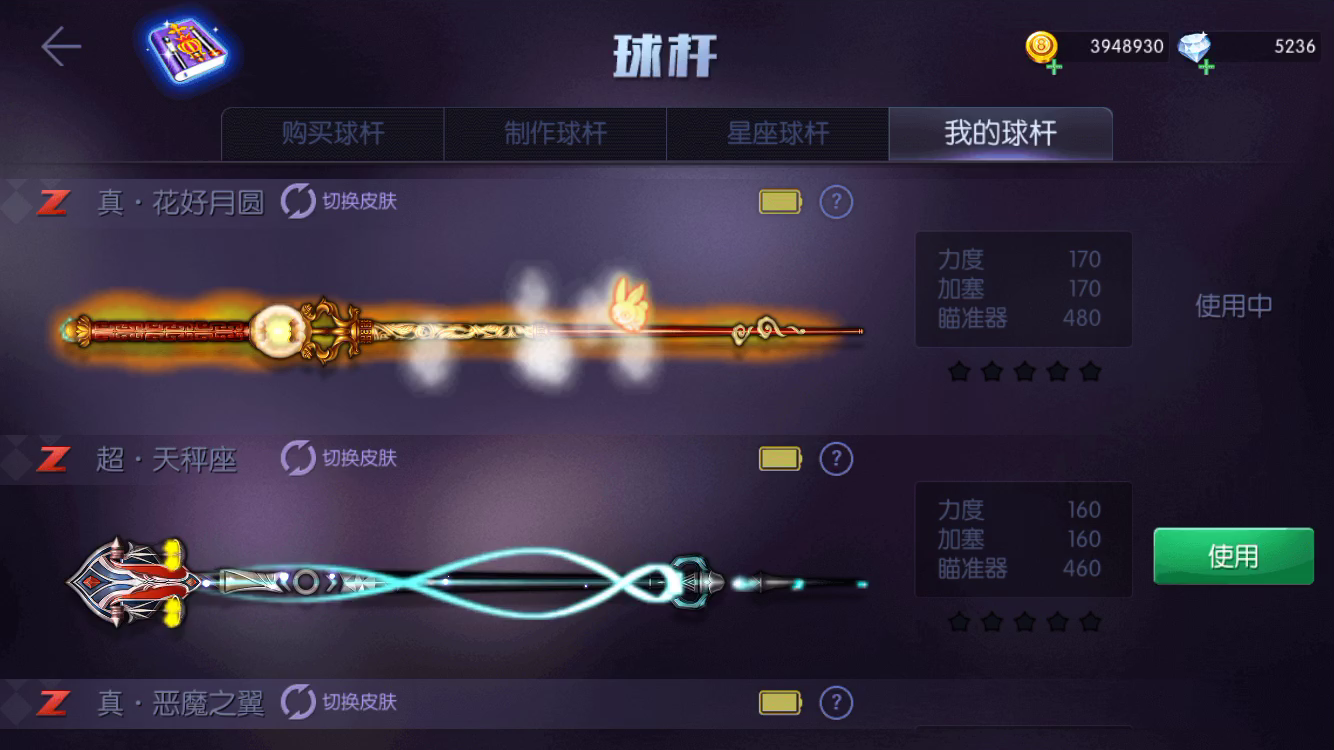Switch skin for 真·恶魔之翼 cue
Viewport: 1334px width, 750px height.
click(x=339, y=702)
